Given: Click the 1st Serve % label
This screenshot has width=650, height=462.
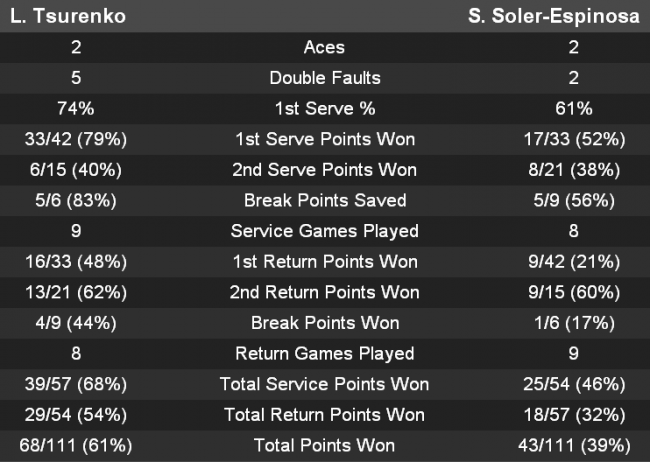Looking at the screenshot, I should (324, 108).
